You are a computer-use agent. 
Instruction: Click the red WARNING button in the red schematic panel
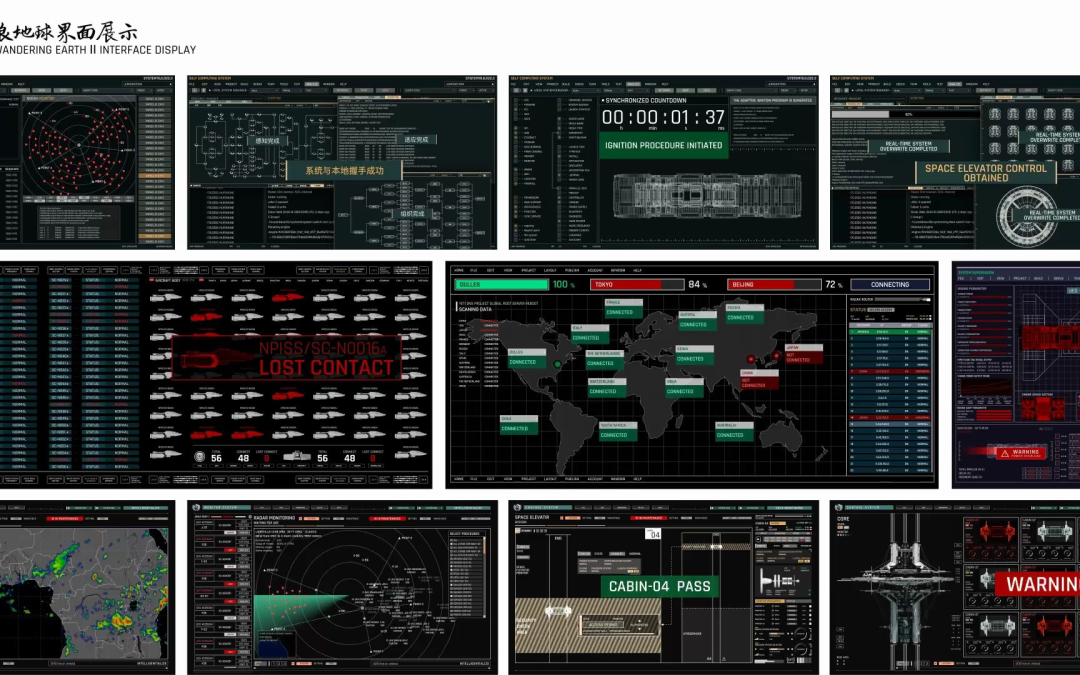(x=1021, y=454)
